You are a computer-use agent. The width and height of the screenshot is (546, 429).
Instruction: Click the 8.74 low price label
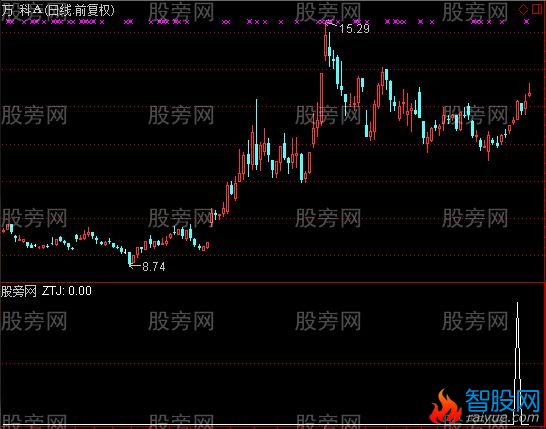click(x=154, y=267)
